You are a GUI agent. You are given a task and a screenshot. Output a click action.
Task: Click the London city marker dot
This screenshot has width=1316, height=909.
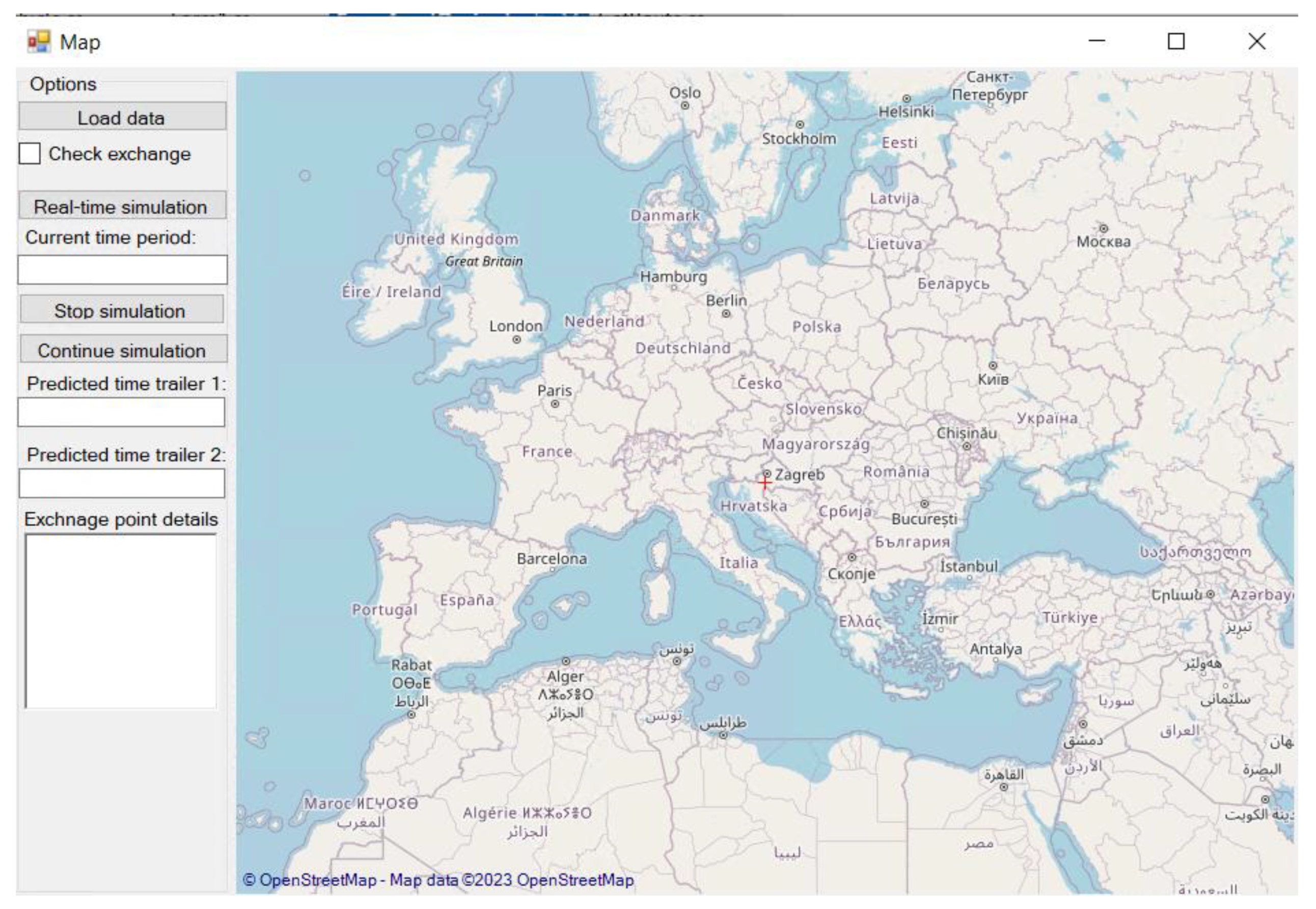516,339
